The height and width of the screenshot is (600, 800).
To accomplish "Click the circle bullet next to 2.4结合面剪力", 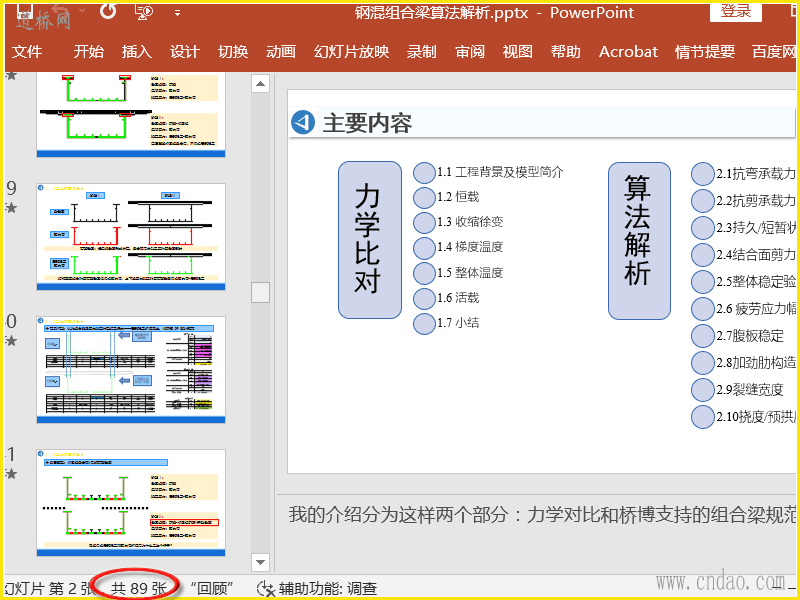I will (703, 255).
